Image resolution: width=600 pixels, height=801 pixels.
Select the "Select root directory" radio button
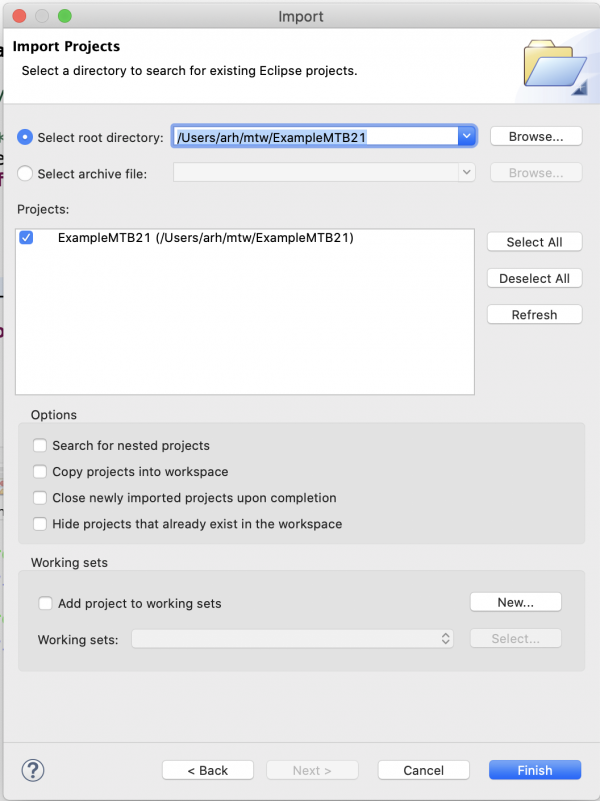24,137
